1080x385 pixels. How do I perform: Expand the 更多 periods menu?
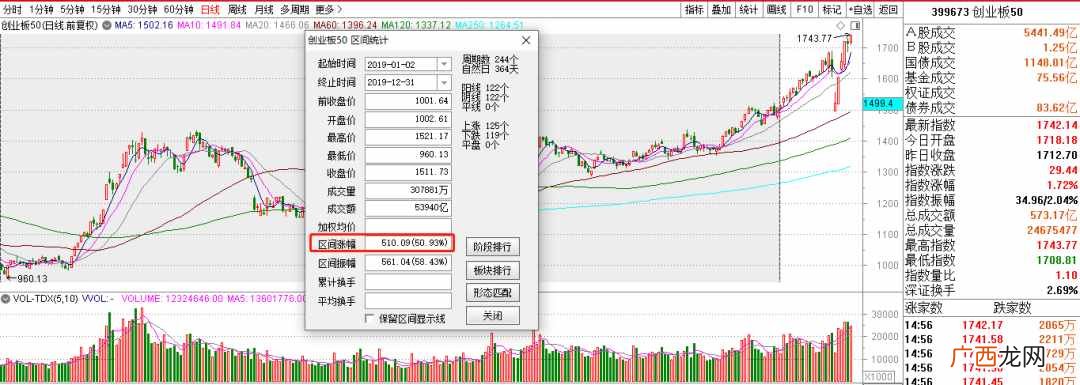[329, 10]
